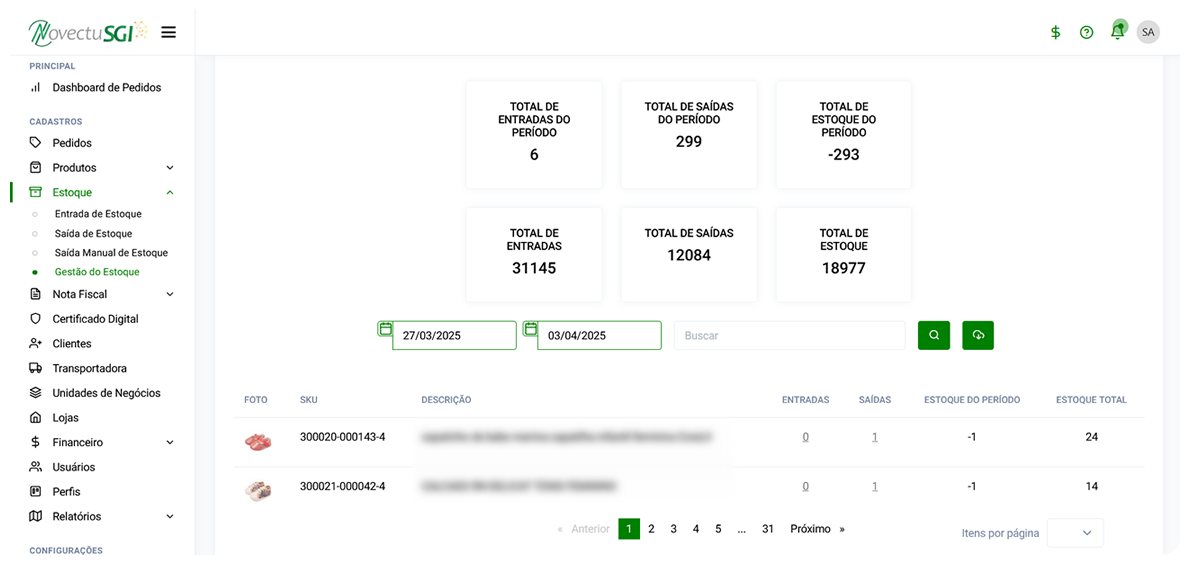Select Entrada de Estoque submenu item
This screenshot has width=1190, height=563.
[98, 214]
